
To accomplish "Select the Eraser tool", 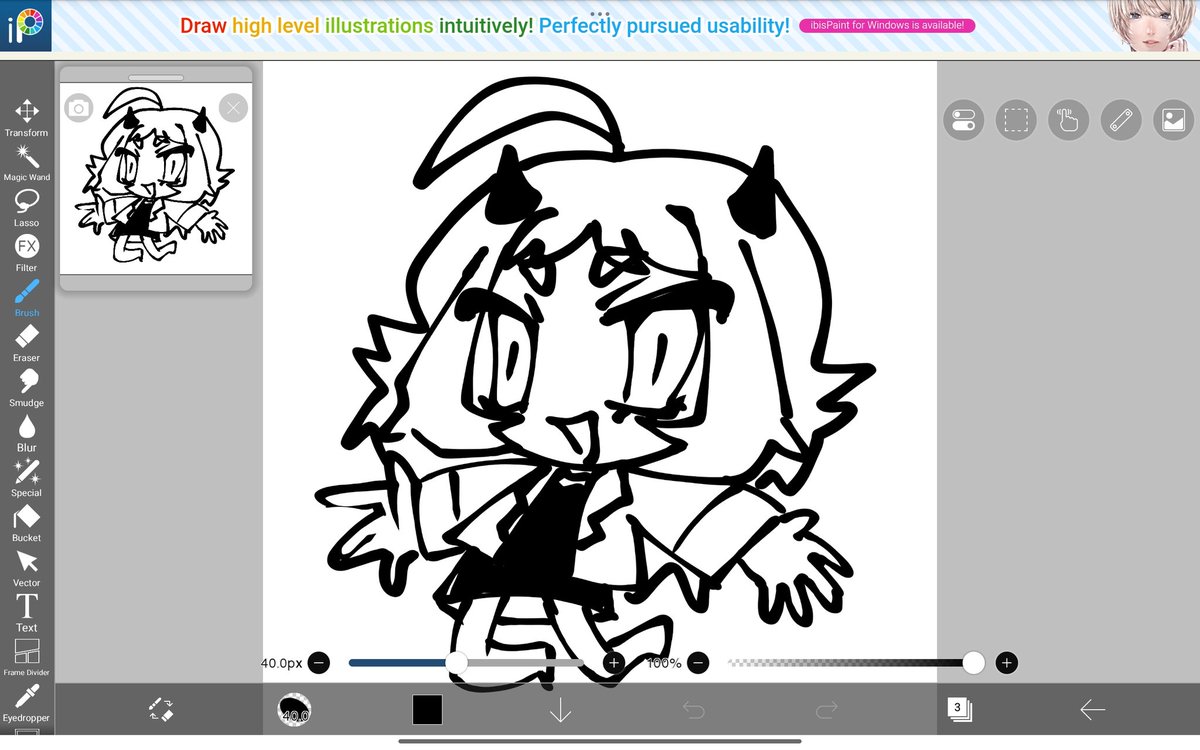I will pyautogui.click(x=26, y=343).
